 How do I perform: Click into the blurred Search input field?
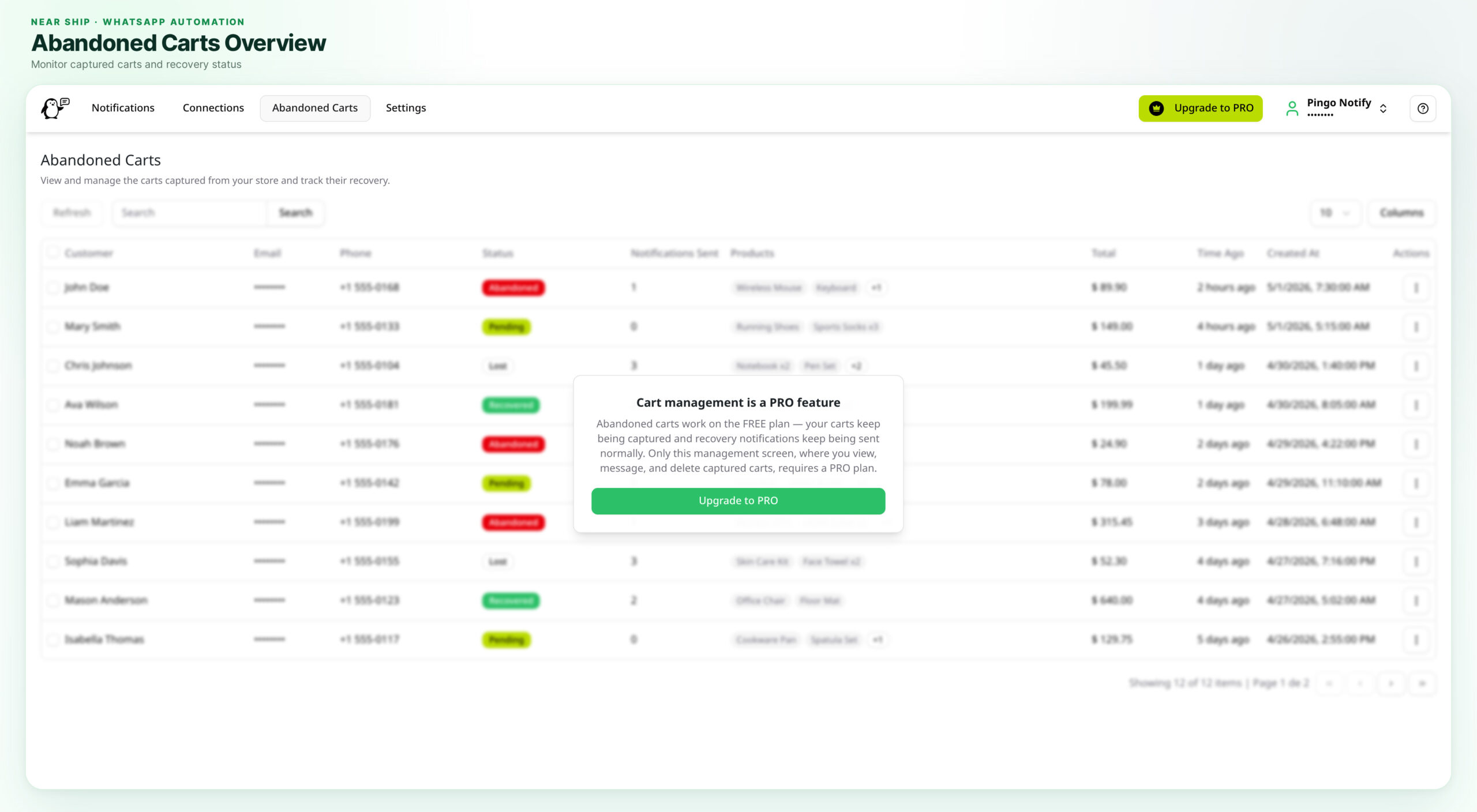point(190,213)
